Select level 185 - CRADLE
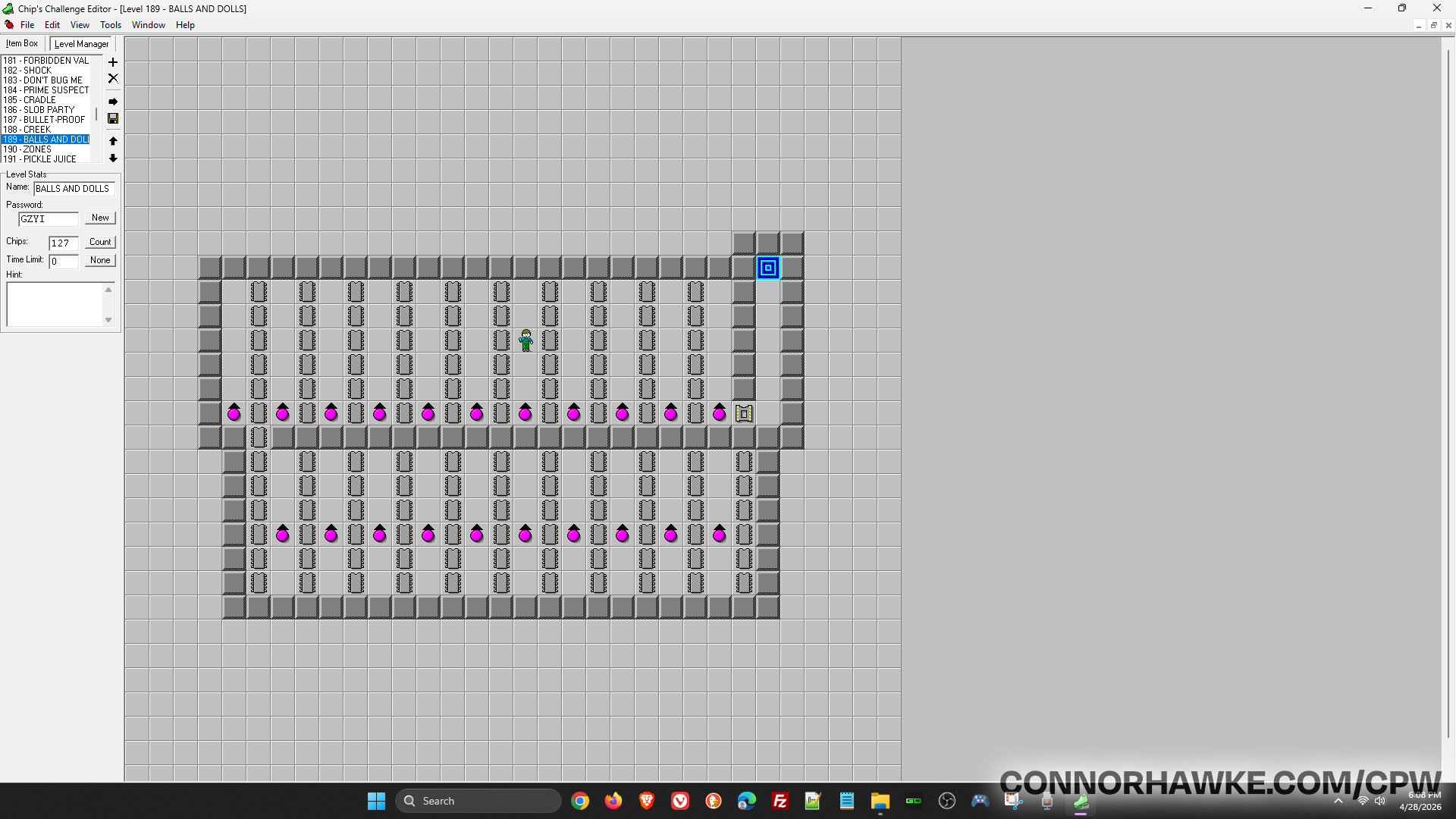This screenshot has height=819, width=1456. coord(45,100)
